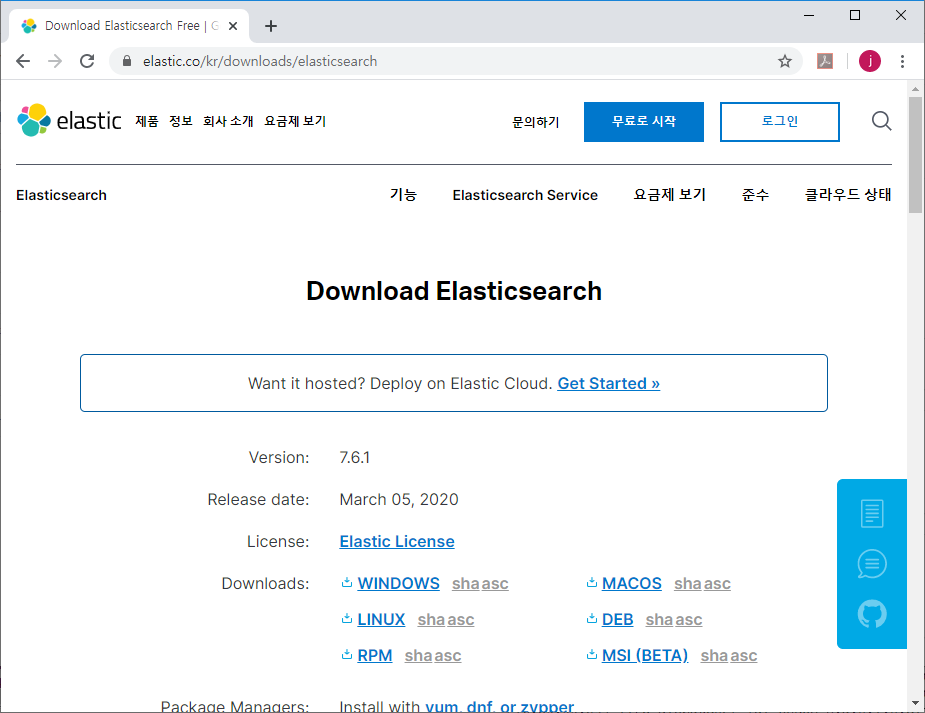Screen dimensions: 925x713
Task: Open asc link for MACOS
Action: click(717, 584)
